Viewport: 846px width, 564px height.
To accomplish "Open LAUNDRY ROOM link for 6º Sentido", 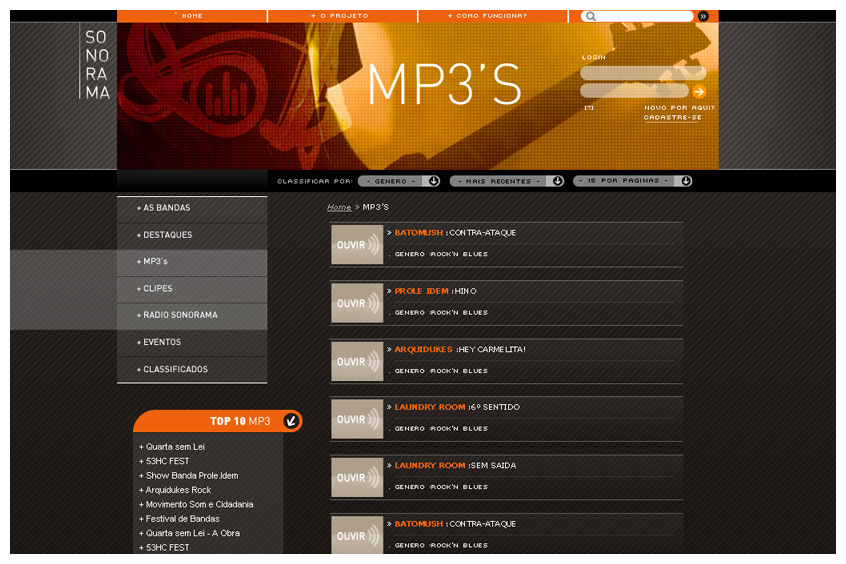I will [x=429, y=407].
